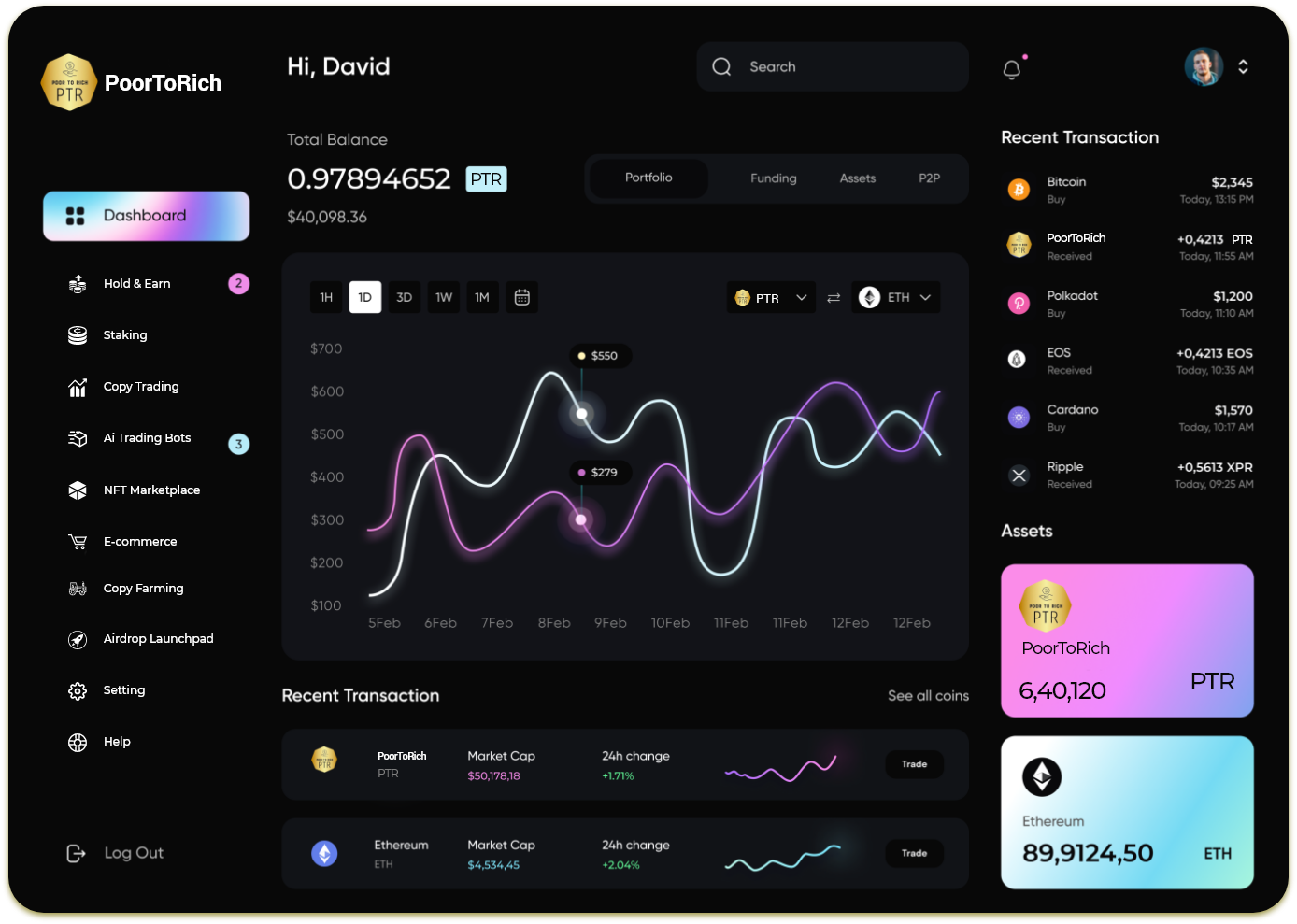Open the notification bell
Screen dimensions: 1297x924
pyautogui.click(x=1012, y=69)
